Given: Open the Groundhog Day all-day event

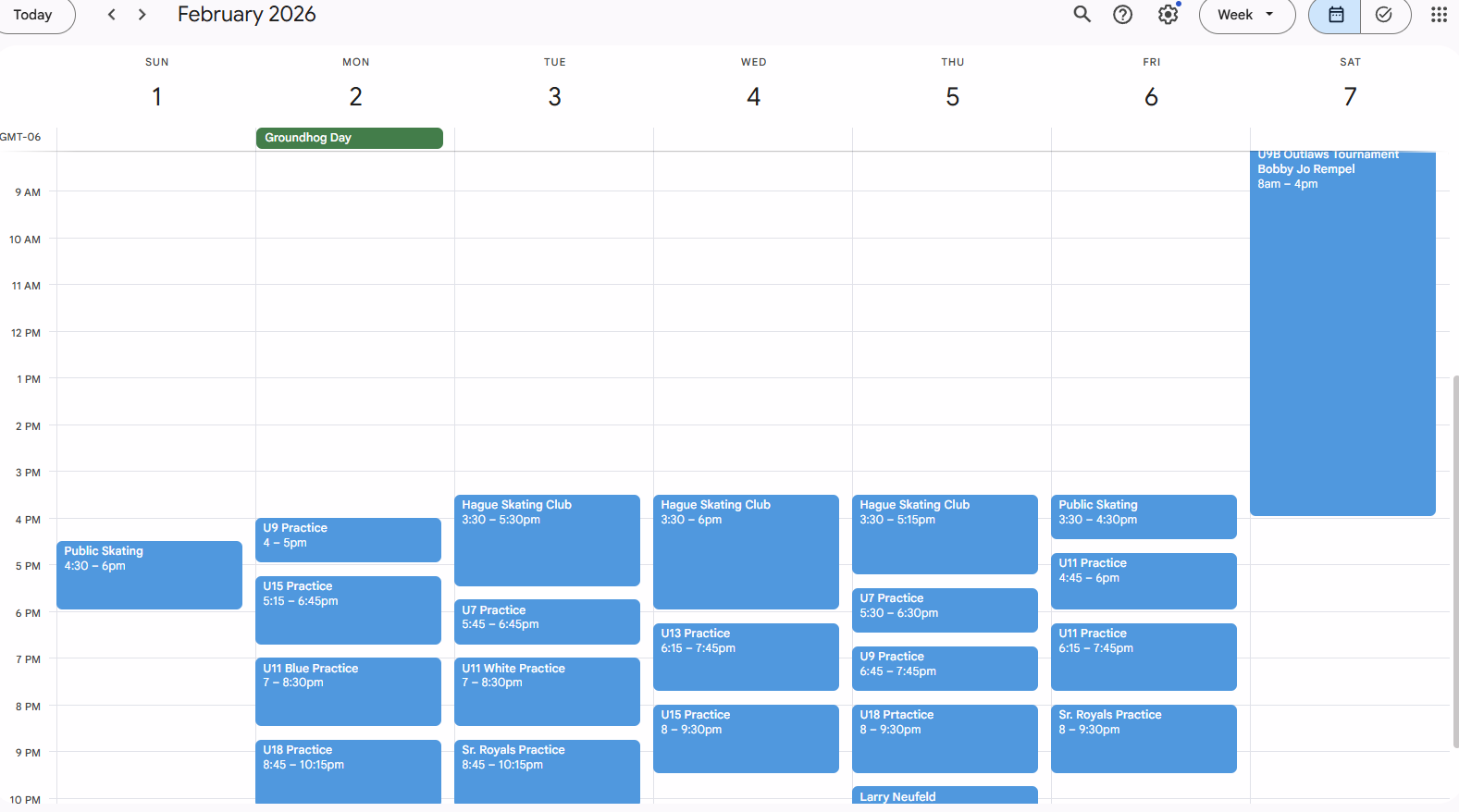Looking at the screenshot, I should (x=350, y=138).
